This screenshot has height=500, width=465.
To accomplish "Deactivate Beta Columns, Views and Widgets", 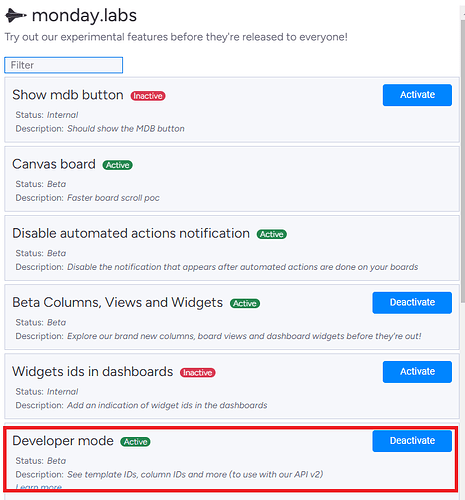I will point(412,303).
